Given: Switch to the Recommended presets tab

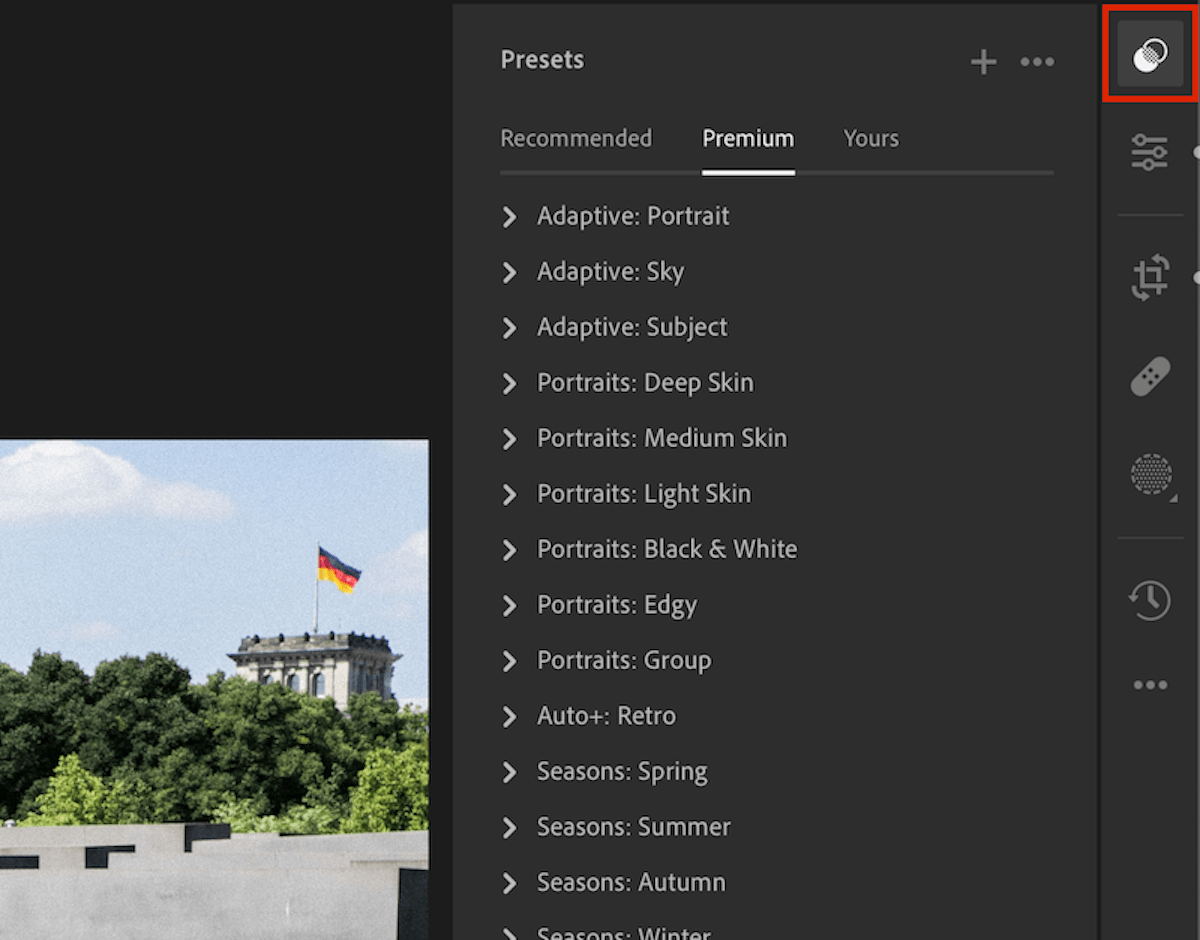Looking at the screenshot, I should (576, 138).
